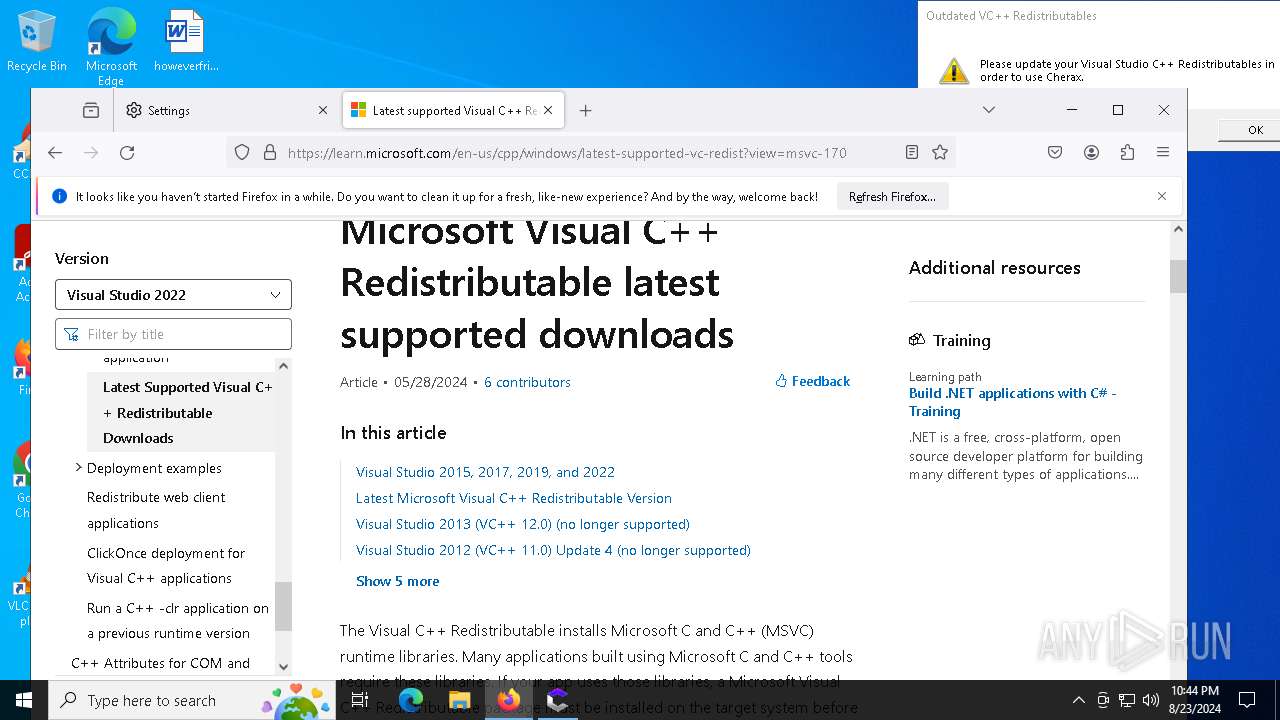1280x720 pixels.
Task: Open Firefox View icon in the tab strip
Action: pyautogui.click(x=91, y=110)
